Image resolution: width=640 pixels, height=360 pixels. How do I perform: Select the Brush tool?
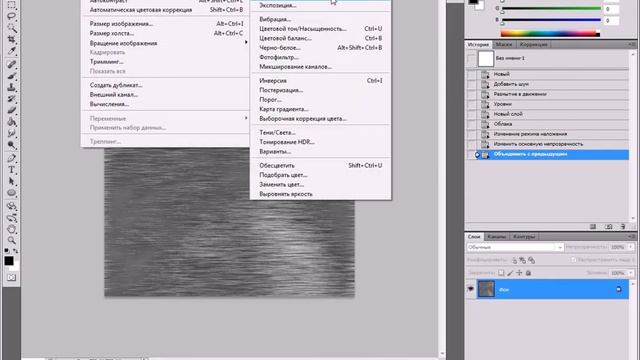click(11, 76)
